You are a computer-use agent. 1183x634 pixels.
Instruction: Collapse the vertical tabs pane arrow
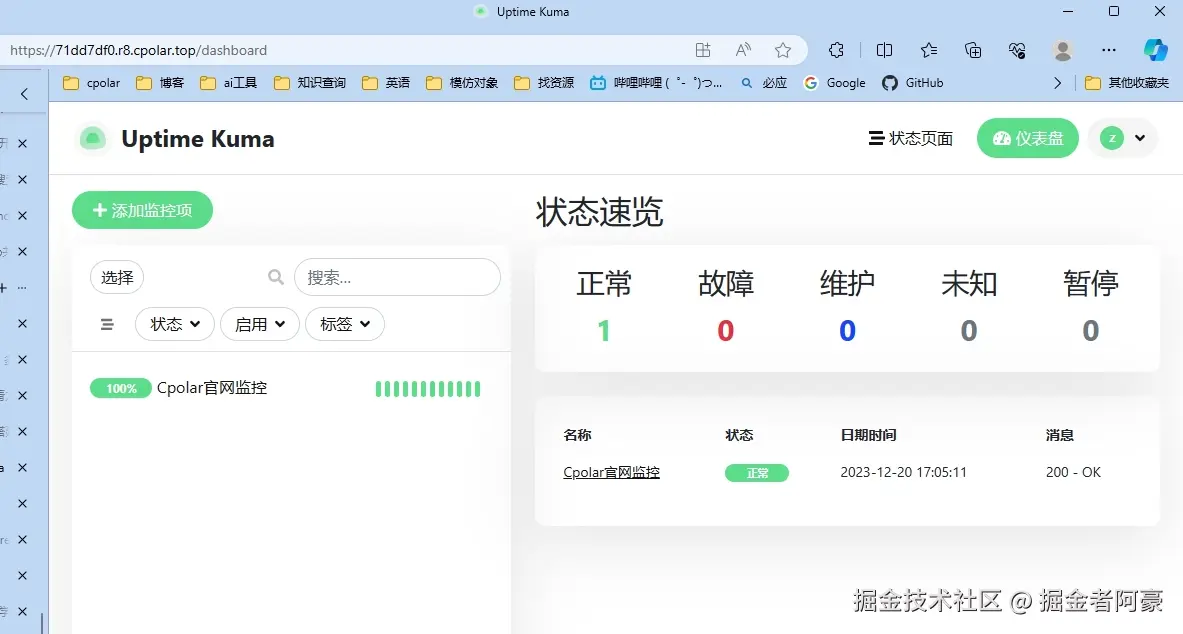tap(24, 94)
